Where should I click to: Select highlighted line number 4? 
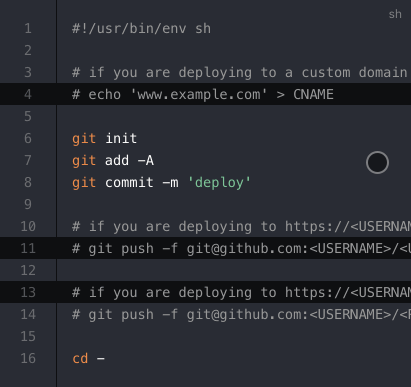(28, 94)
